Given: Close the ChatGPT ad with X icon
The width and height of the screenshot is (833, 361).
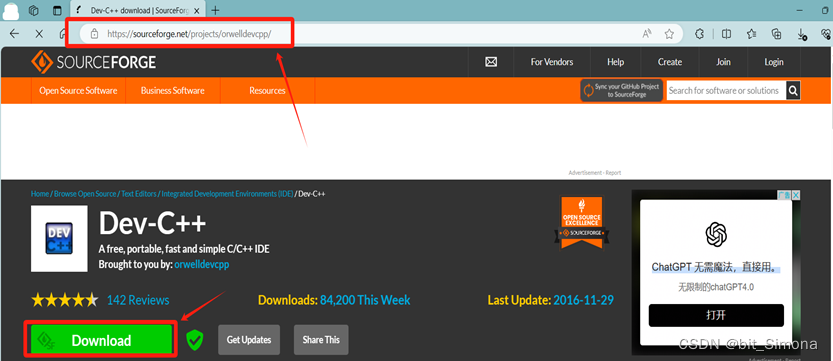Looking at the screenshot, I should coord(796,195).
